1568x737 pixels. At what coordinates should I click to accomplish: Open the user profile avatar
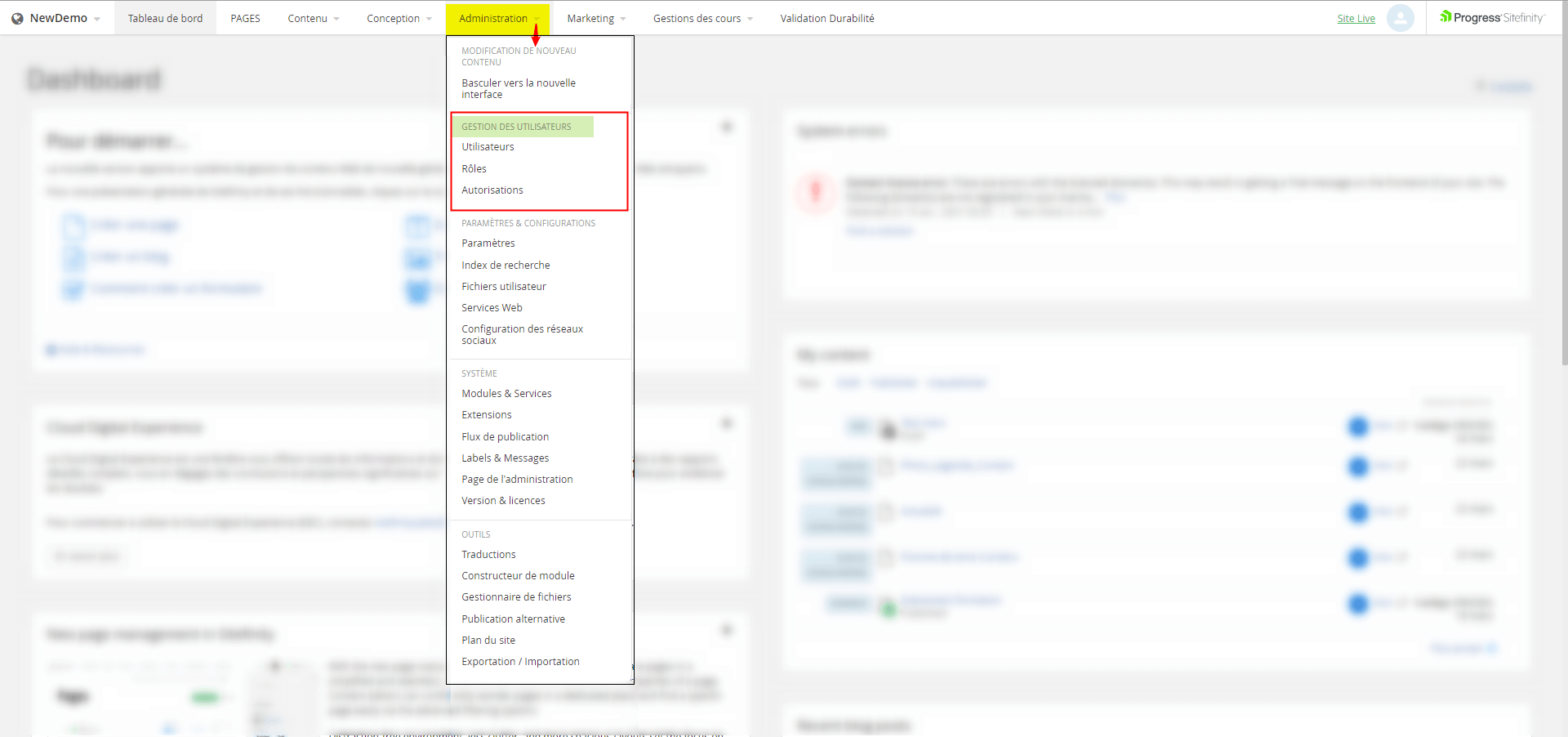click(1400, 18)
